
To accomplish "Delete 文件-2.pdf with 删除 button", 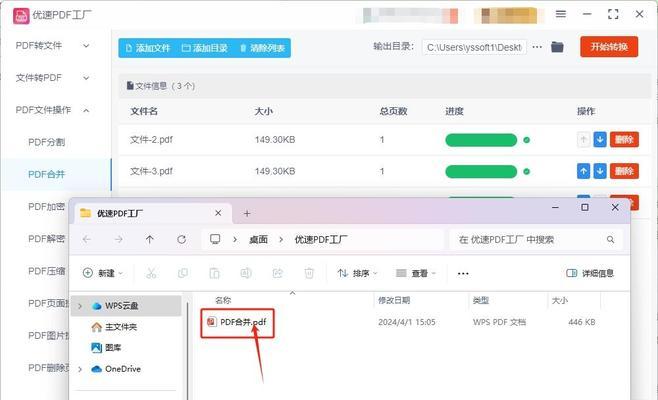I will pos(624,139).
